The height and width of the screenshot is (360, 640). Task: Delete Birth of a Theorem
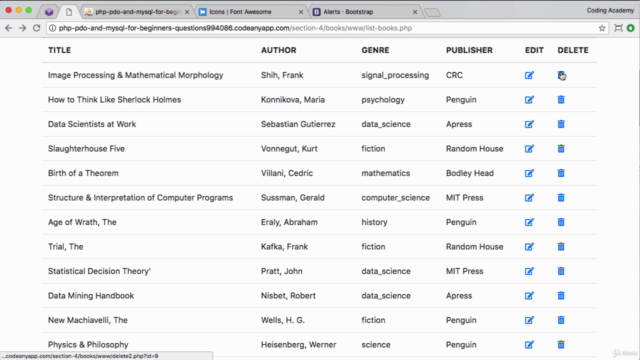(x=561, y=173)
